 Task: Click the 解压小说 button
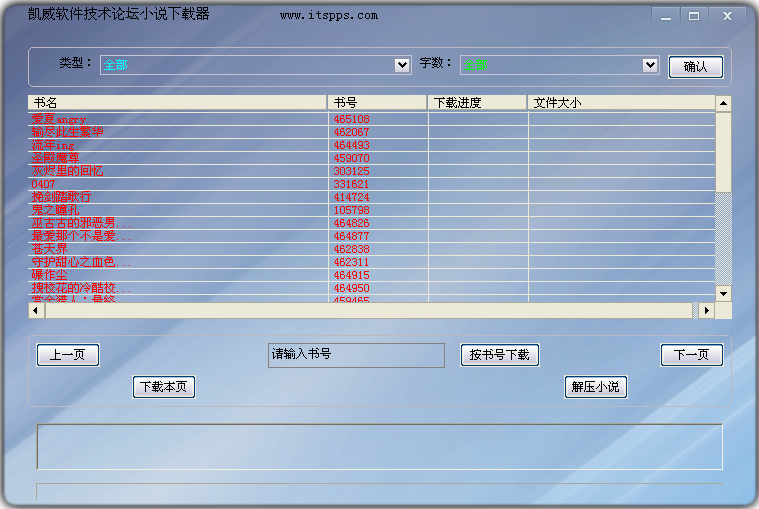[596, 387]
